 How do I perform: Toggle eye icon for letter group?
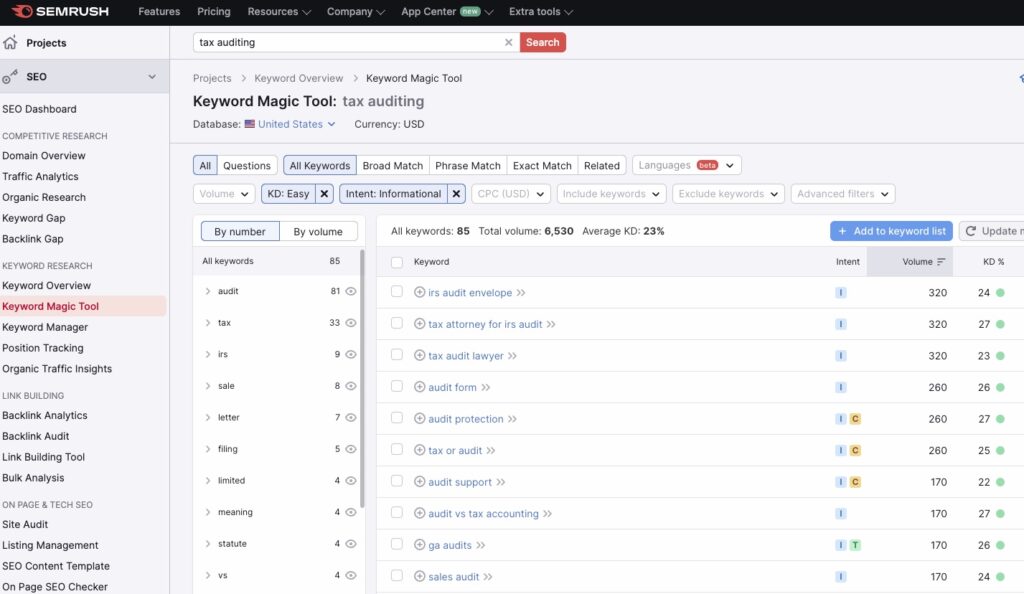coord(351,417)
